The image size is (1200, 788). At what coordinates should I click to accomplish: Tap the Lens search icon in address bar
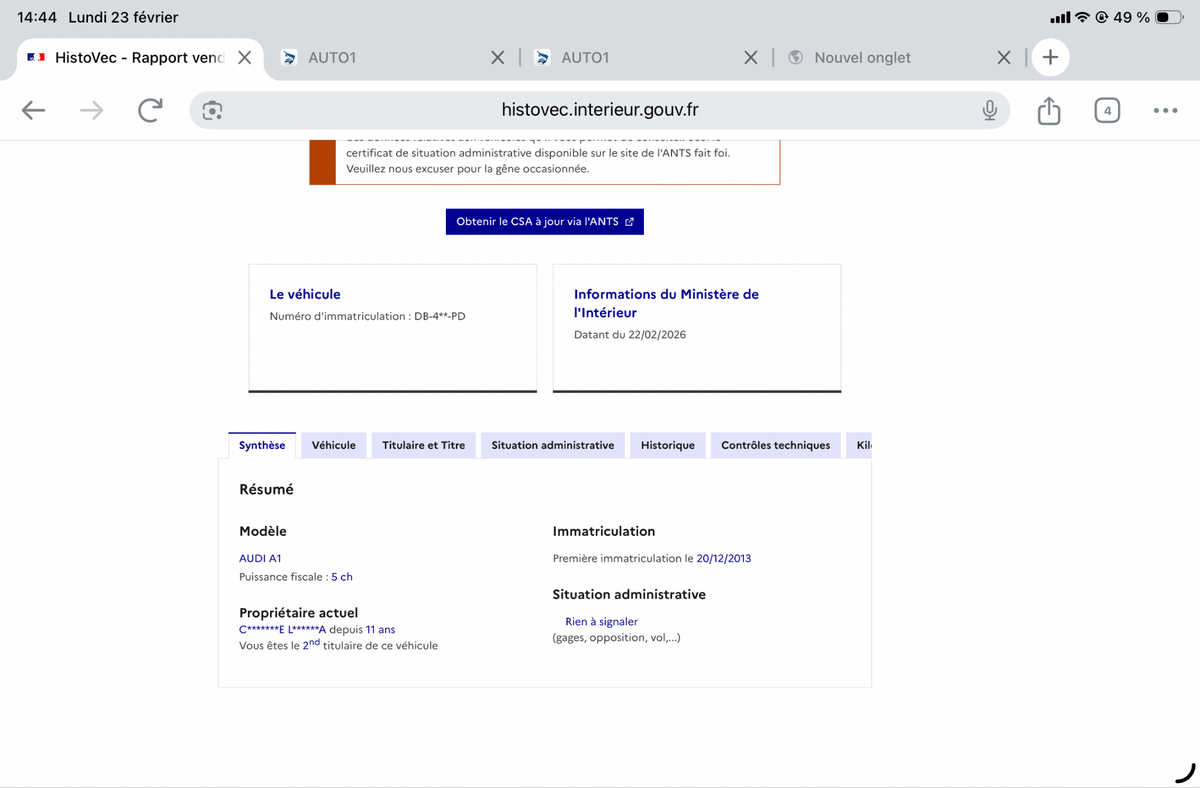(x=212, y=111)
